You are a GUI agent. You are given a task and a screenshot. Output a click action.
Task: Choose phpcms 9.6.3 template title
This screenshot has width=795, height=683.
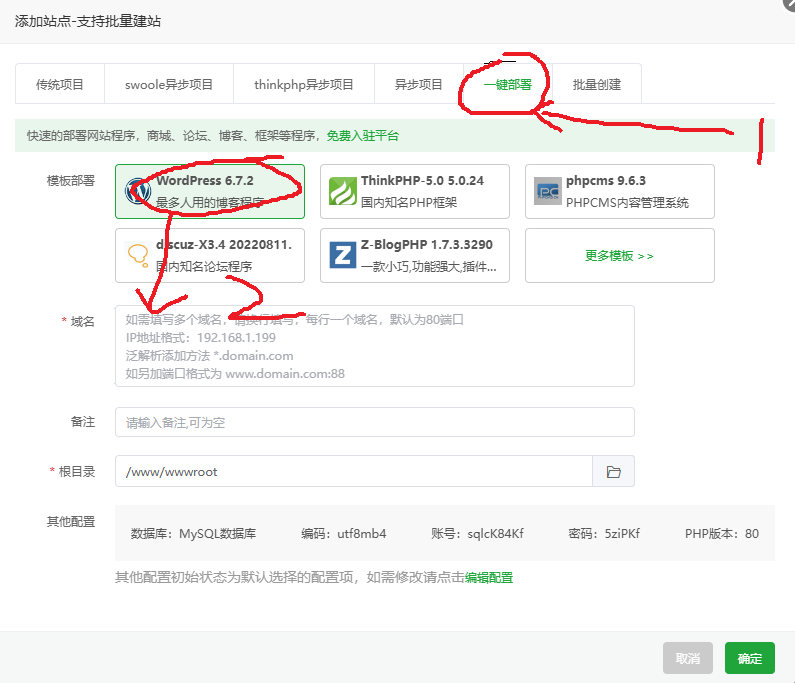[x=606, y=181]
